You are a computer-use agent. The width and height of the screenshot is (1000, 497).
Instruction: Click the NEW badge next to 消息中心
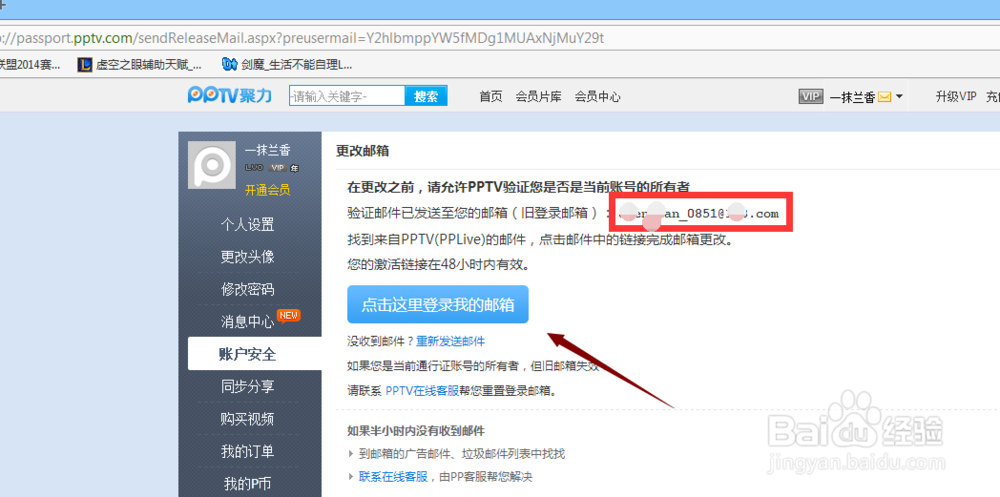pyautogui.click(x=288, y=315)
